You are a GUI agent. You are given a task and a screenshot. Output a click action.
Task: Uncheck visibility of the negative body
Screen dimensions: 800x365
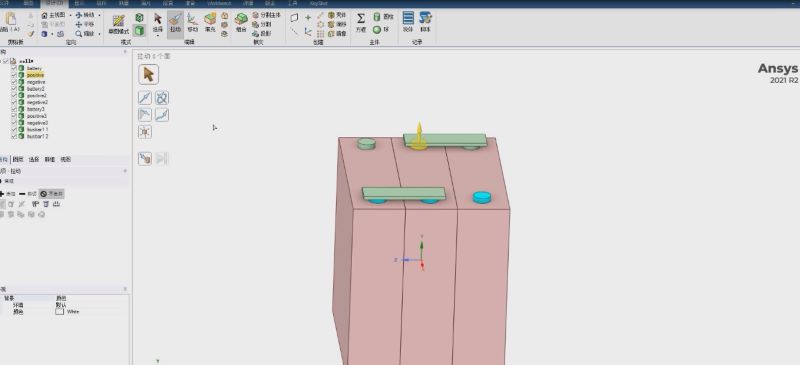(14, 82)
